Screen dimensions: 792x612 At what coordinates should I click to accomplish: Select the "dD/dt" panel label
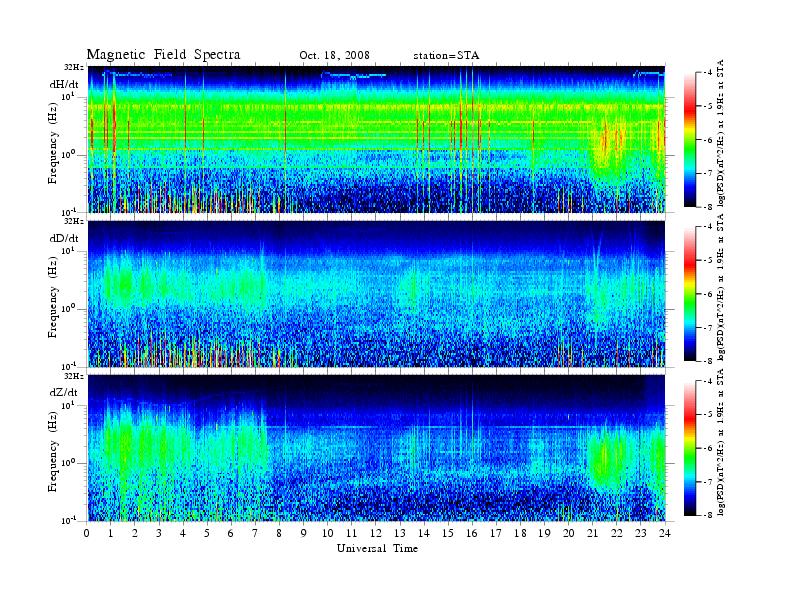coord(64,238)
